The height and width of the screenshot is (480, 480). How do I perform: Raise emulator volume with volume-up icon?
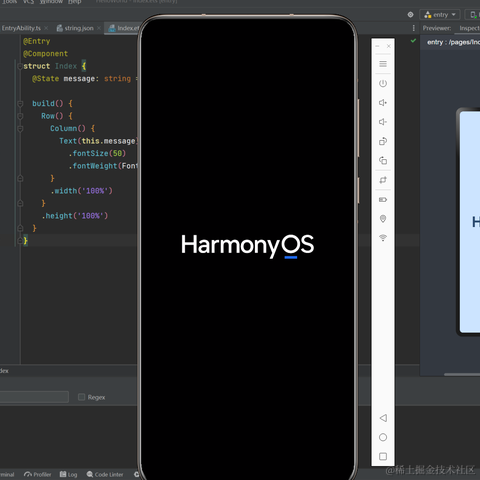click(383, 103)
